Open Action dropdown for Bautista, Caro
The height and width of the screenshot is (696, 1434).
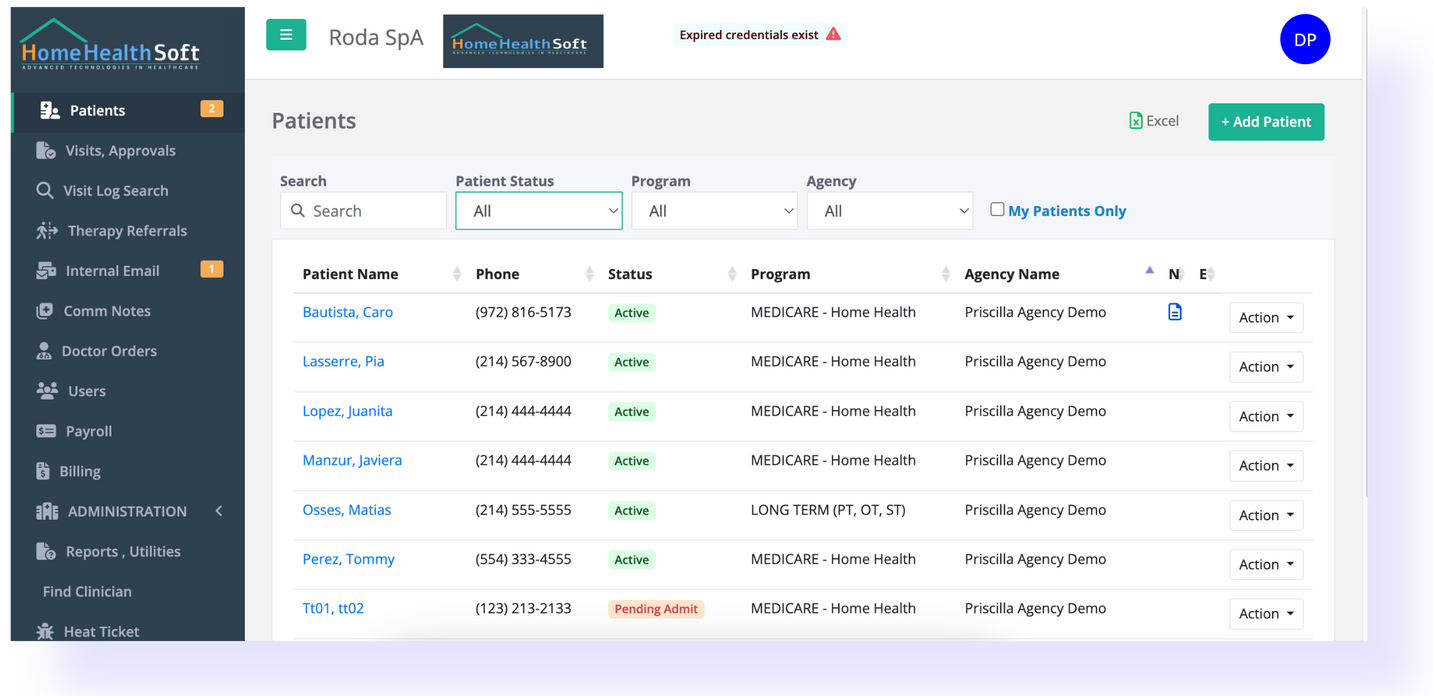coord(1266,318)
